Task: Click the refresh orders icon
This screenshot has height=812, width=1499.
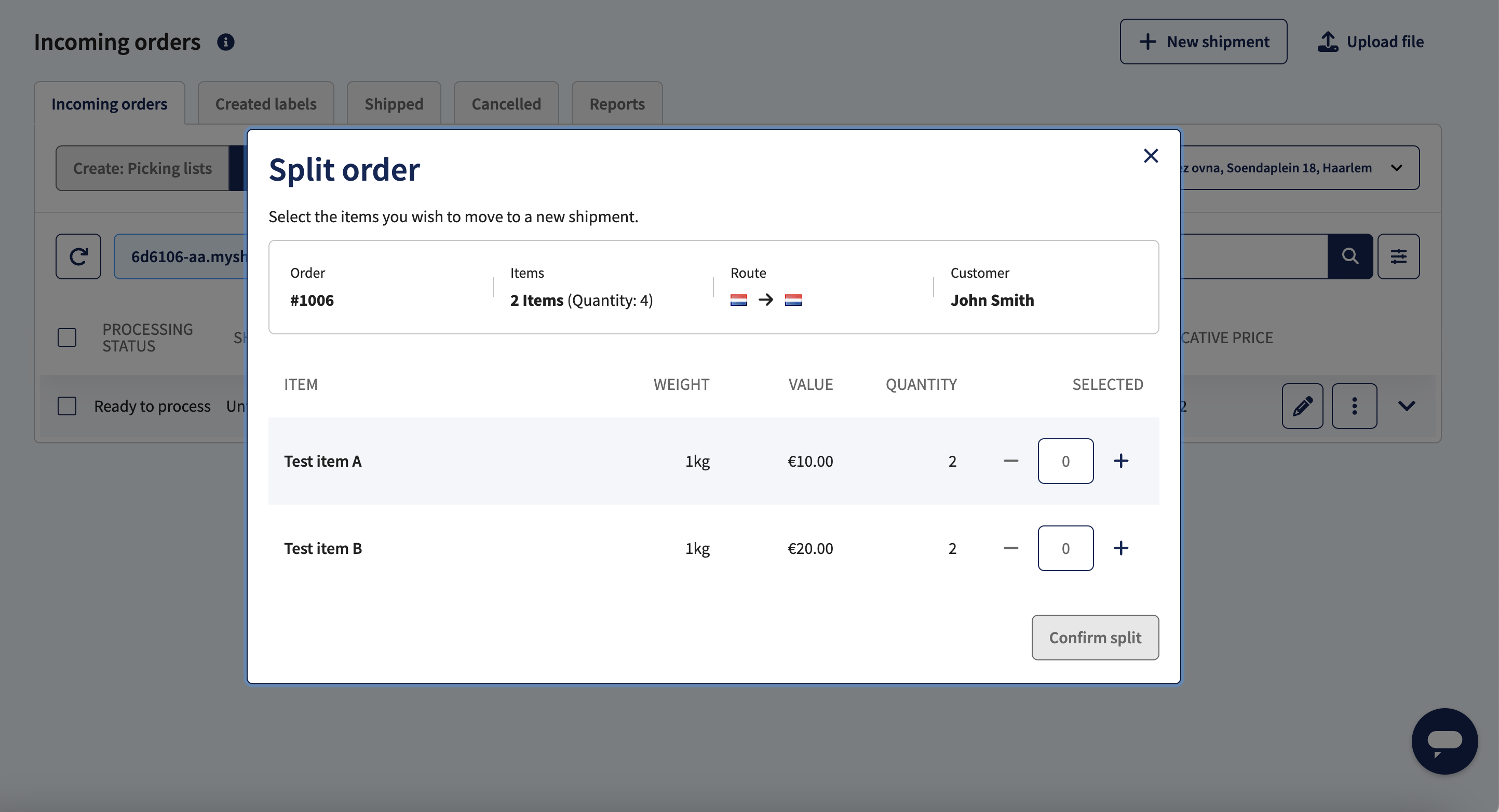Action: [x=78, y=256]
